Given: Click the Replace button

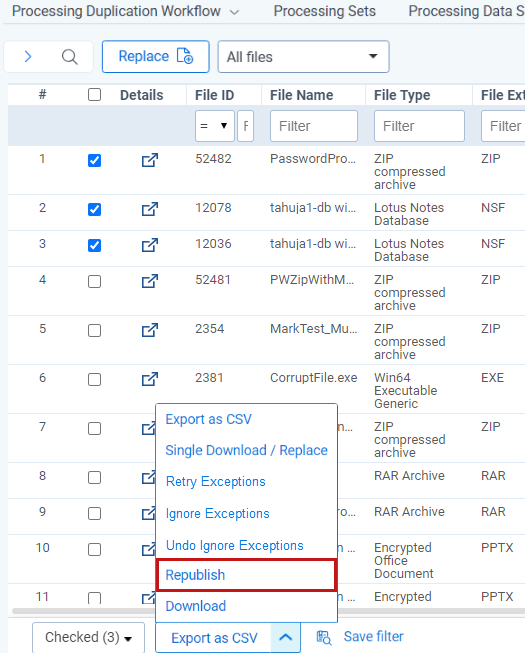Looking at the screenshot, I should (156, 57).
